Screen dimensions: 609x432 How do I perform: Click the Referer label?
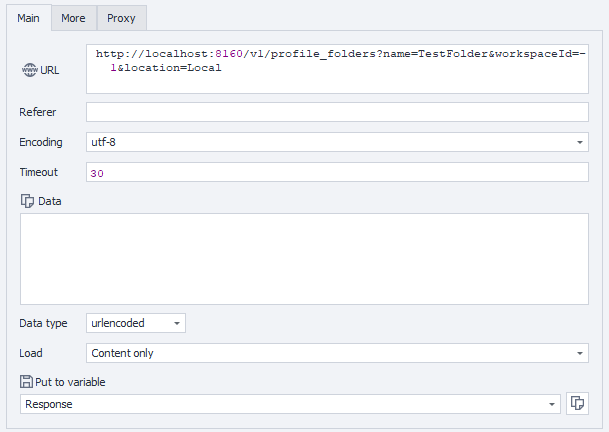click(x=37, y=112)
